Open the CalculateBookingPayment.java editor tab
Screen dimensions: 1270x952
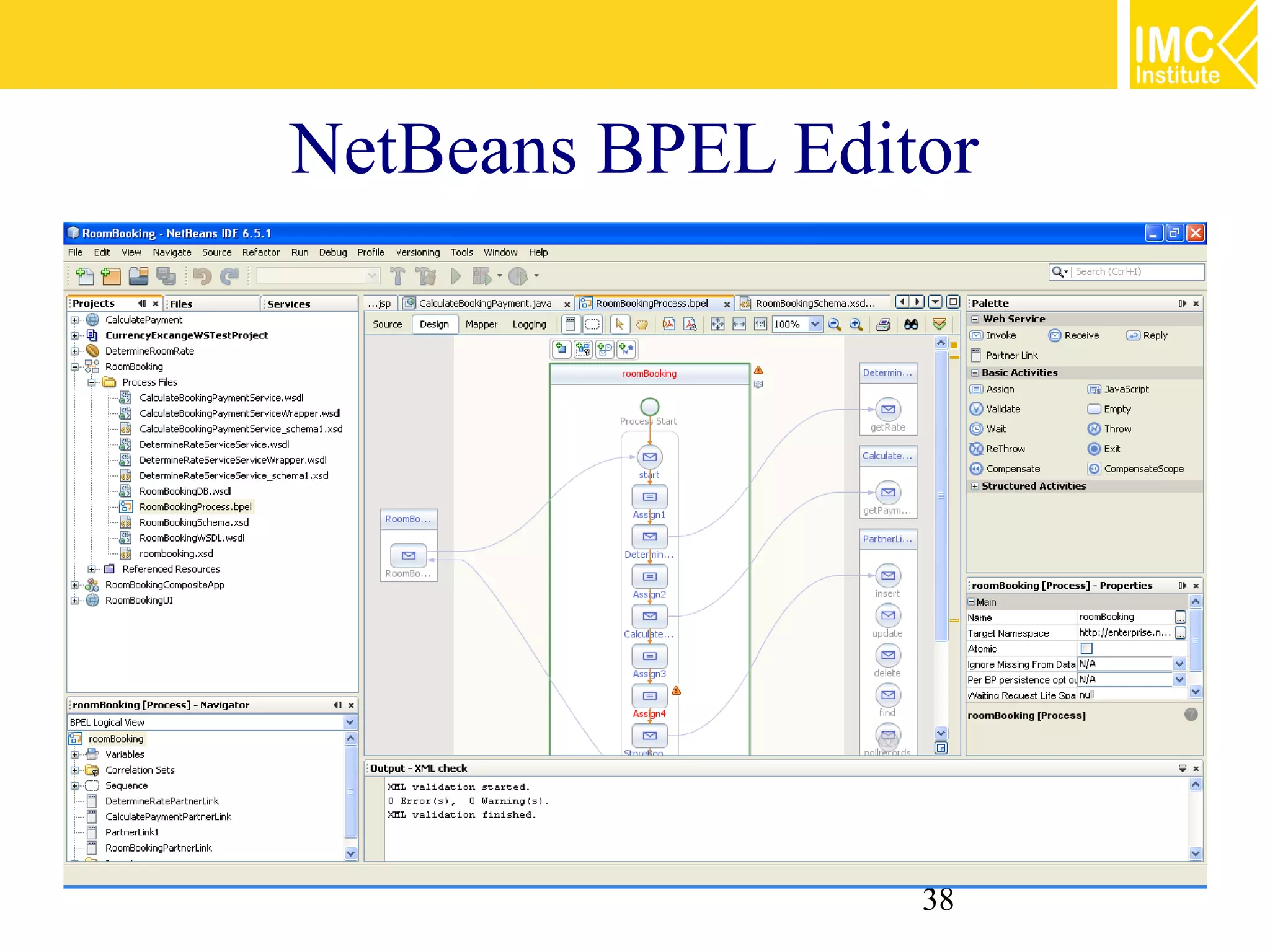tap(485, 303)
